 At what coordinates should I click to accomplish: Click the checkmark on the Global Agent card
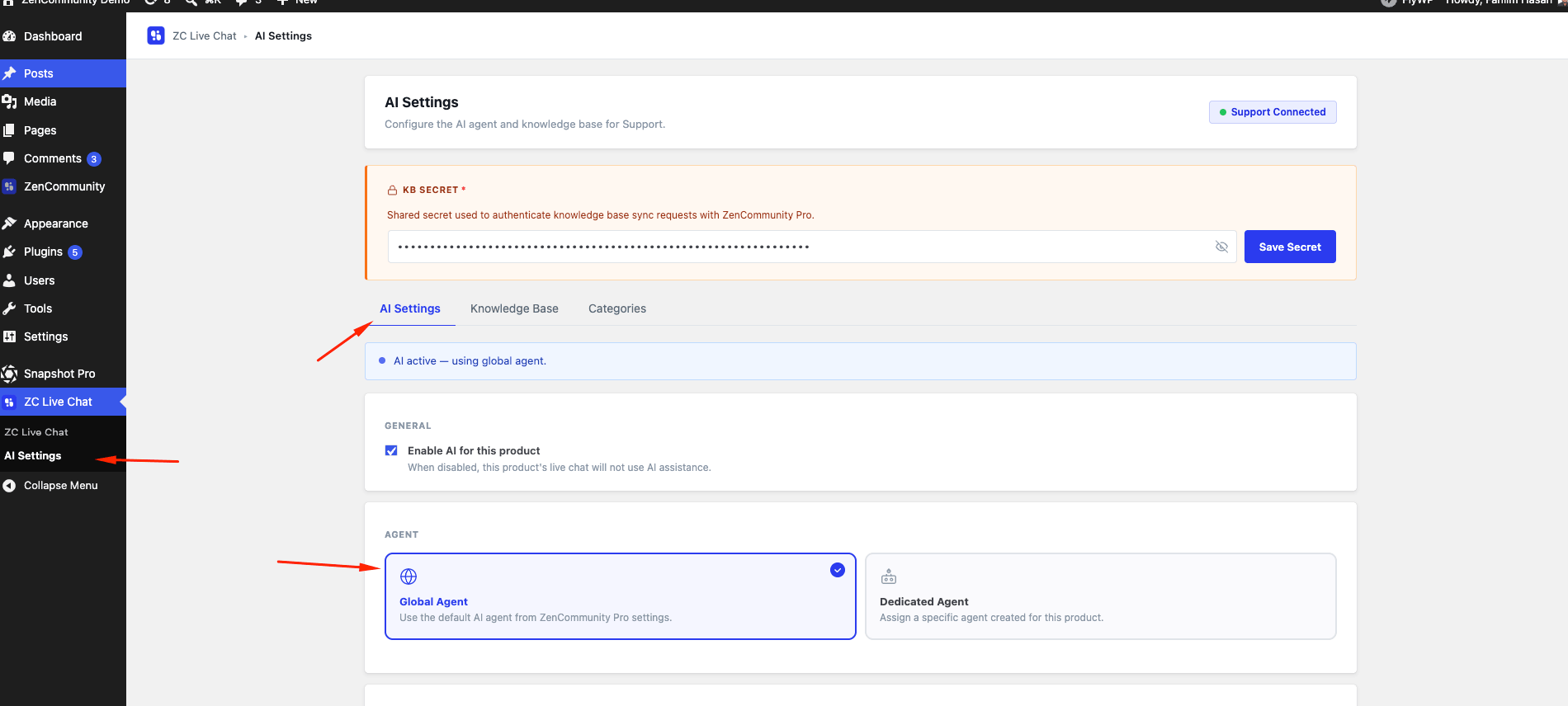point(838,570)
